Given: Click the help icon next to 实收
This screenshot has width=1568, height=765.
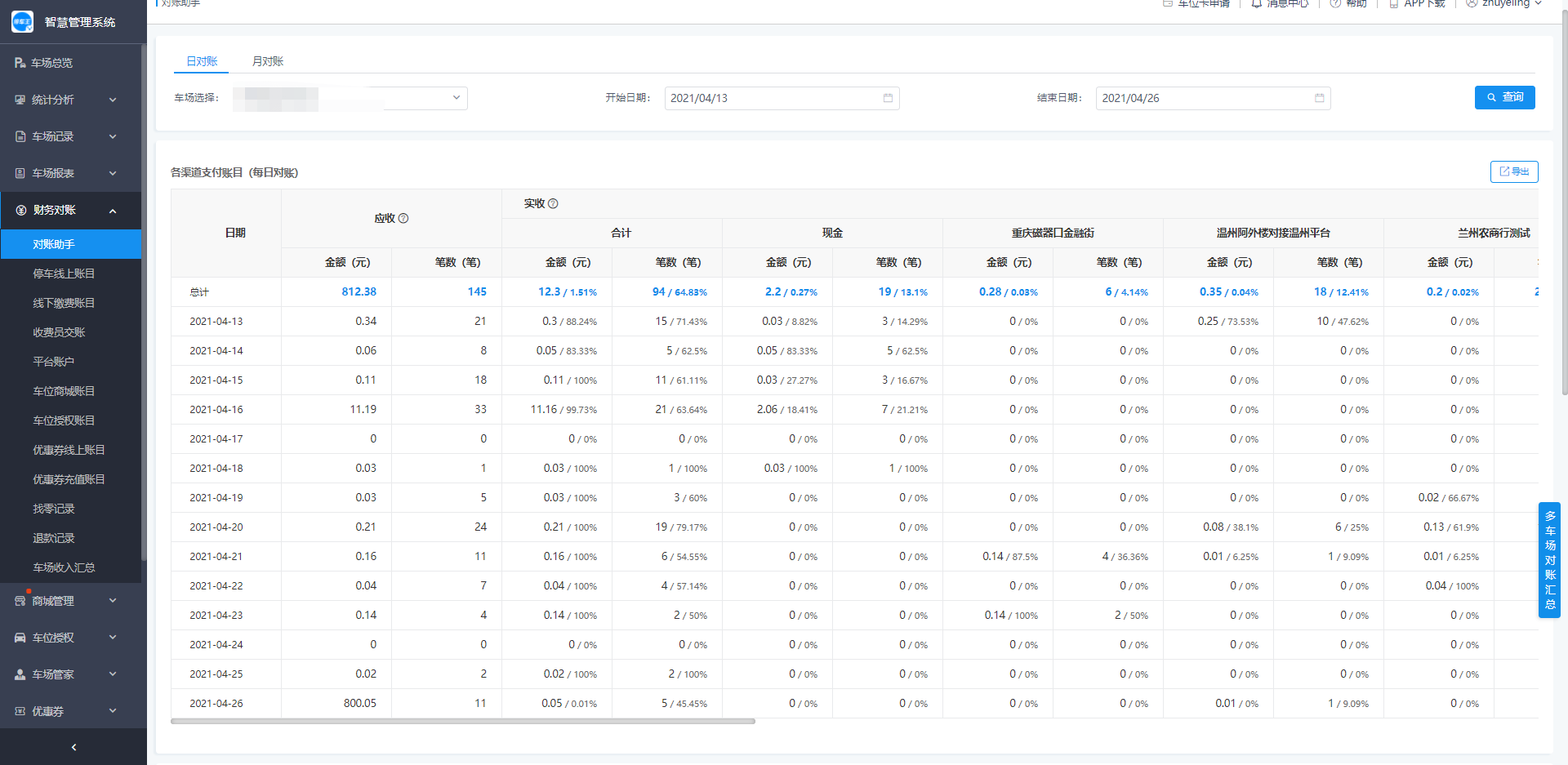Looking at the screenshot, I should click(x=553, y=204).
